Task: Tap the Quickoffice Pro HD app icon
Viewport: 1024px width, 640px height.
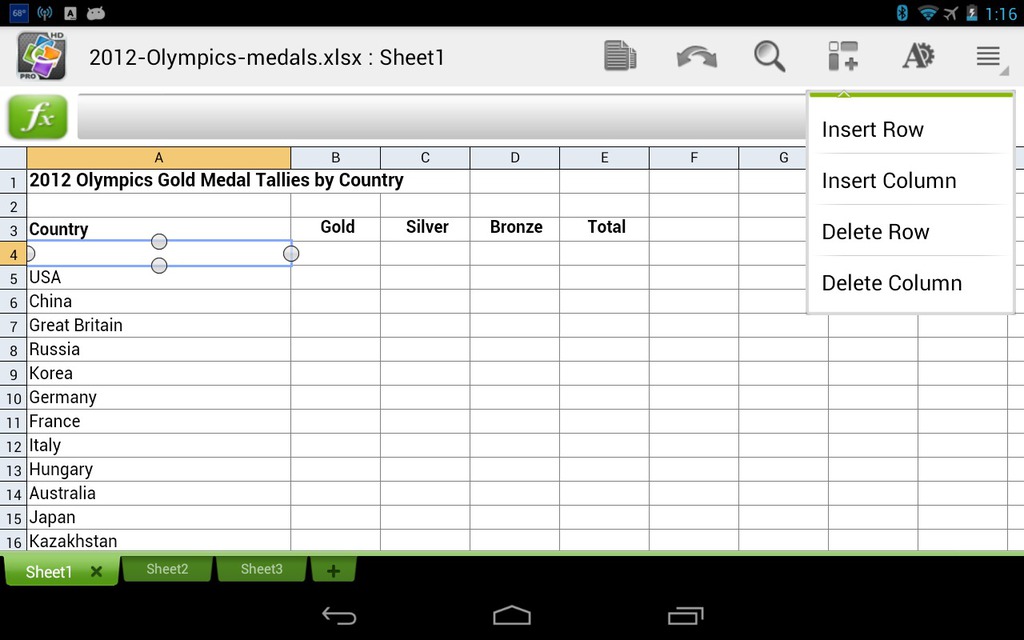Action: tap(41, 56)
